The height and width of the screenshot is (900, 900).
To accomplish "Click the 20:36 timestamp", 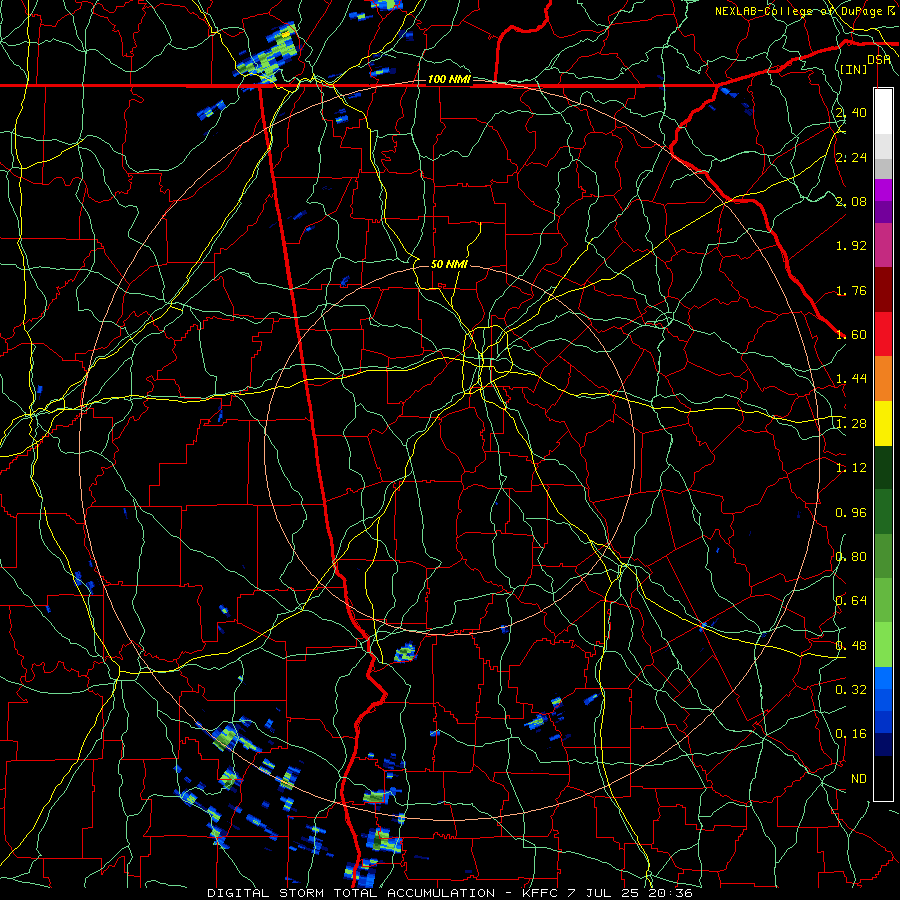I will [672, 893].
